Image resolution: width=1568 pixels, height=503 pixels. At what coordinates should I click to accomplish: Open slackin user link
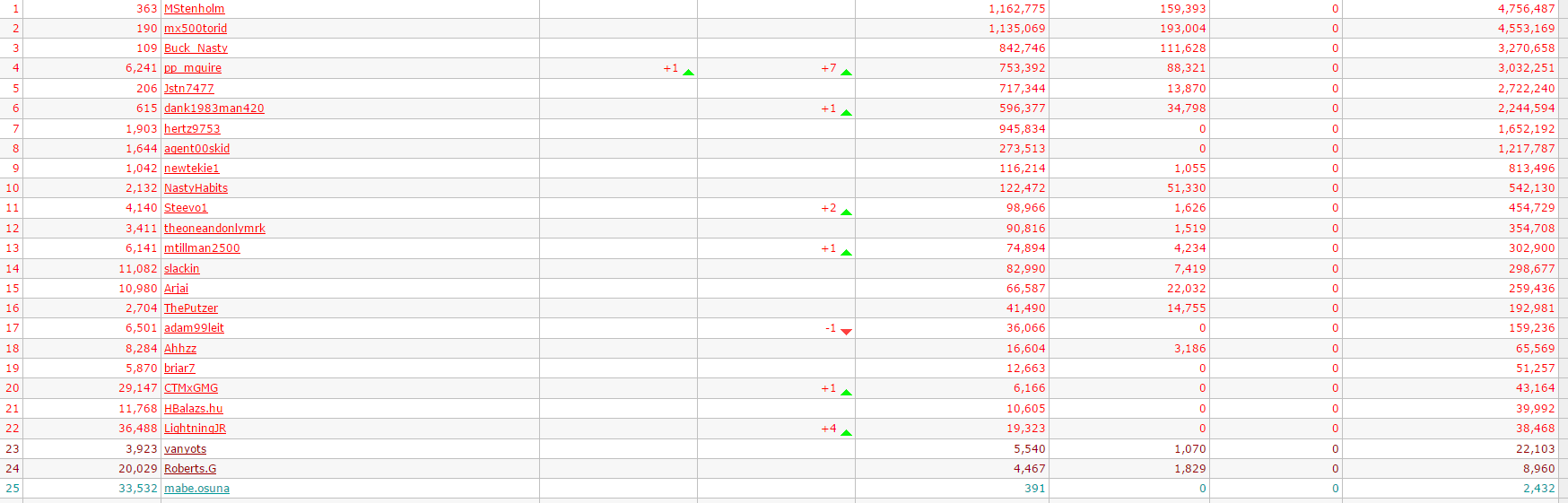(182, 269)
